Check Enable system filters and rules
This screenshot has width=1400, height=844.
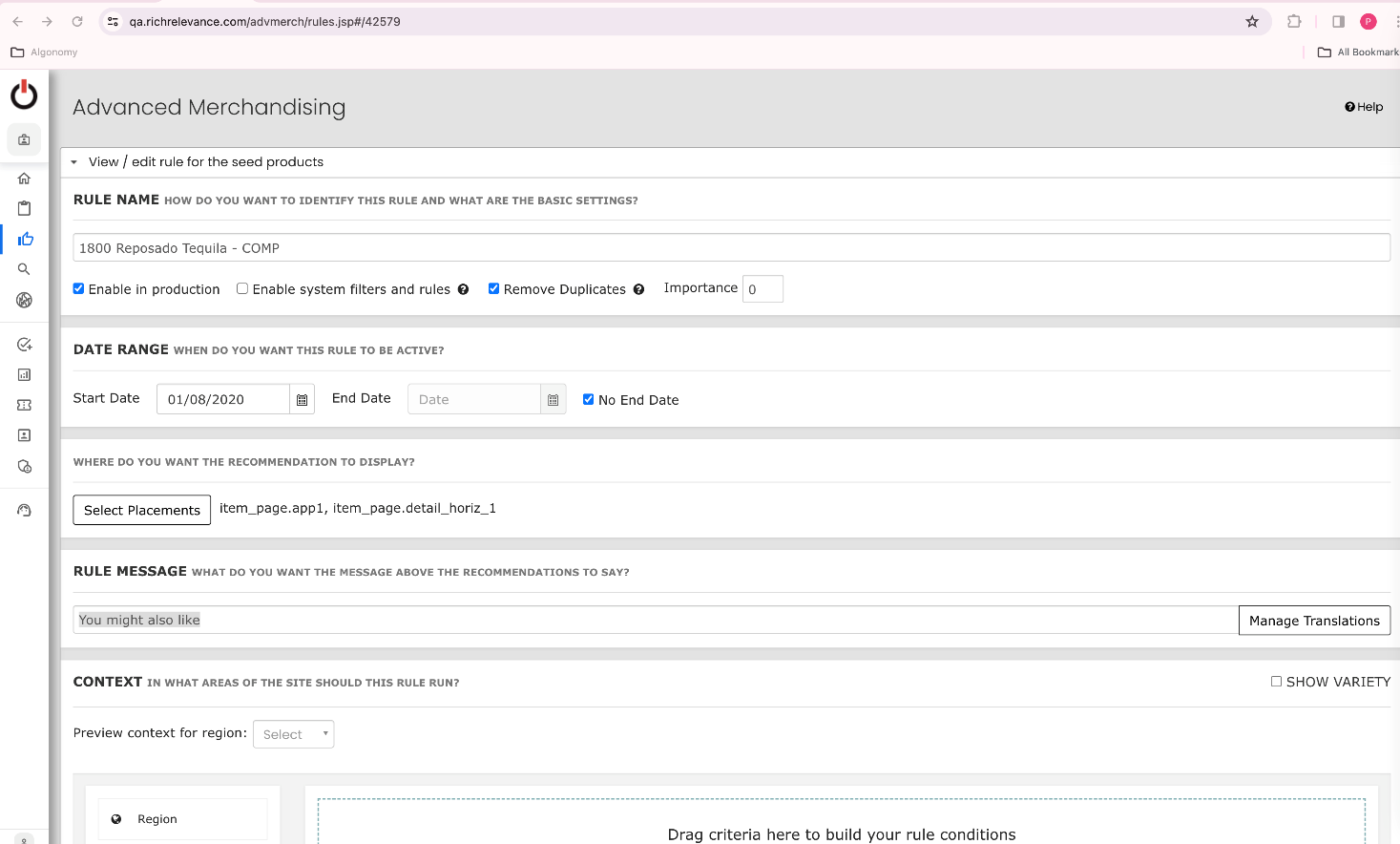tap(242, 289)
